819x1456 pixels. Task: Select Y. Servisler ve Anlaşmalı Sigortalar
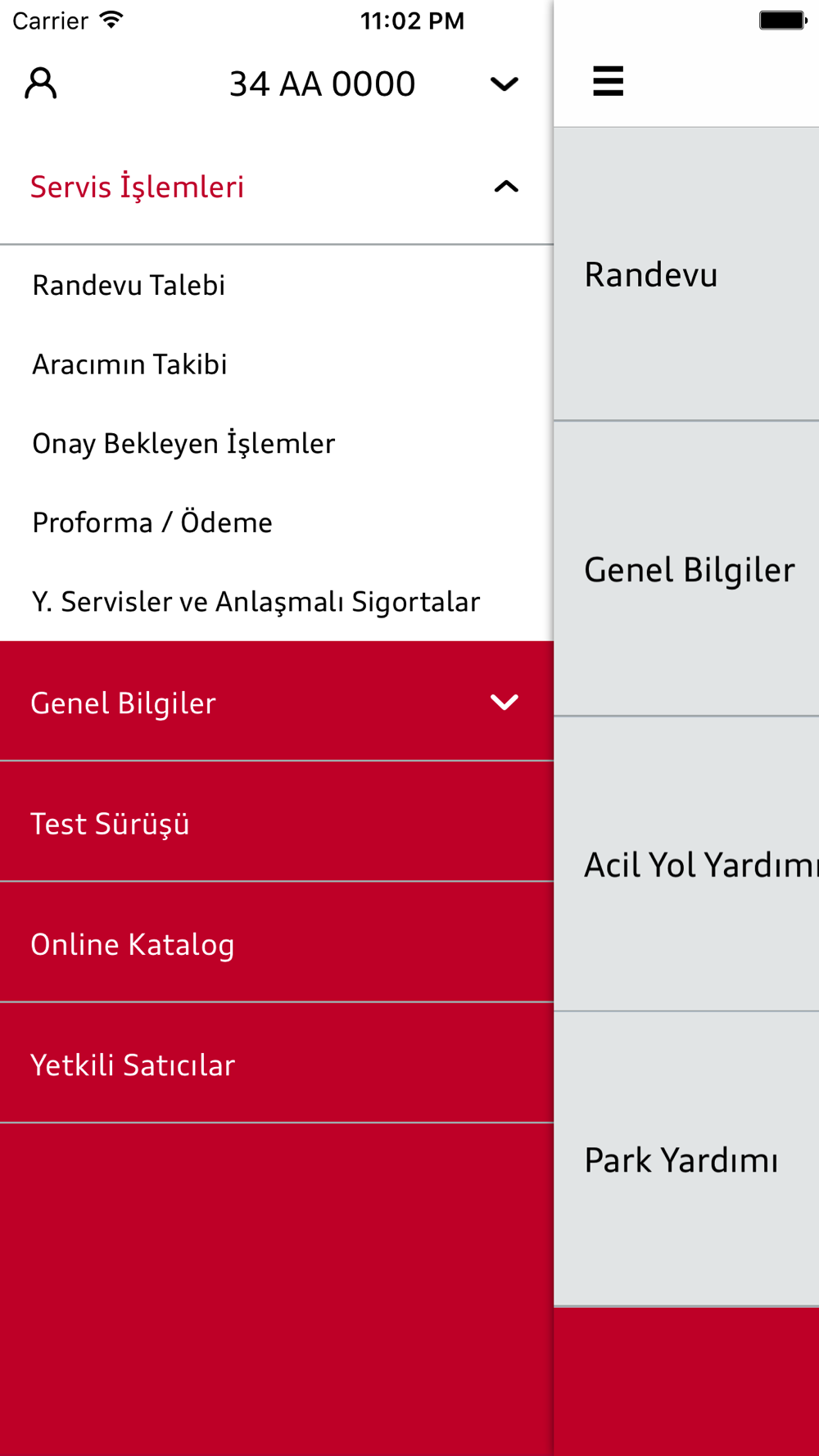[256, 602]
